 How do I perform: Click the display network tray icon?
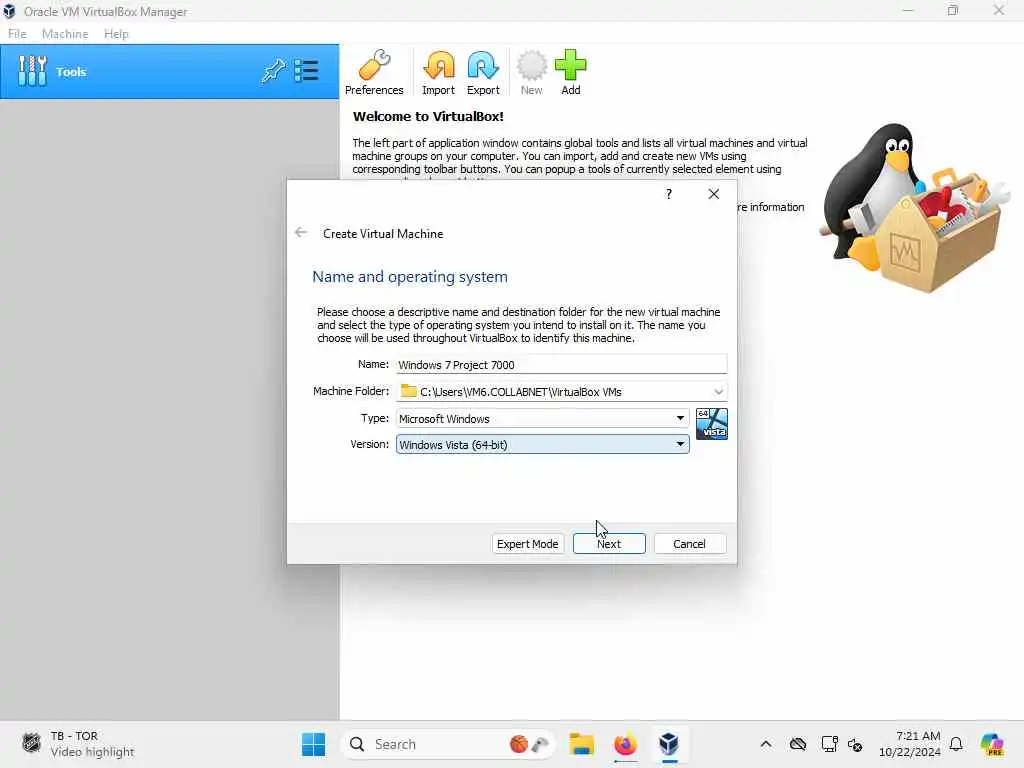829,744
